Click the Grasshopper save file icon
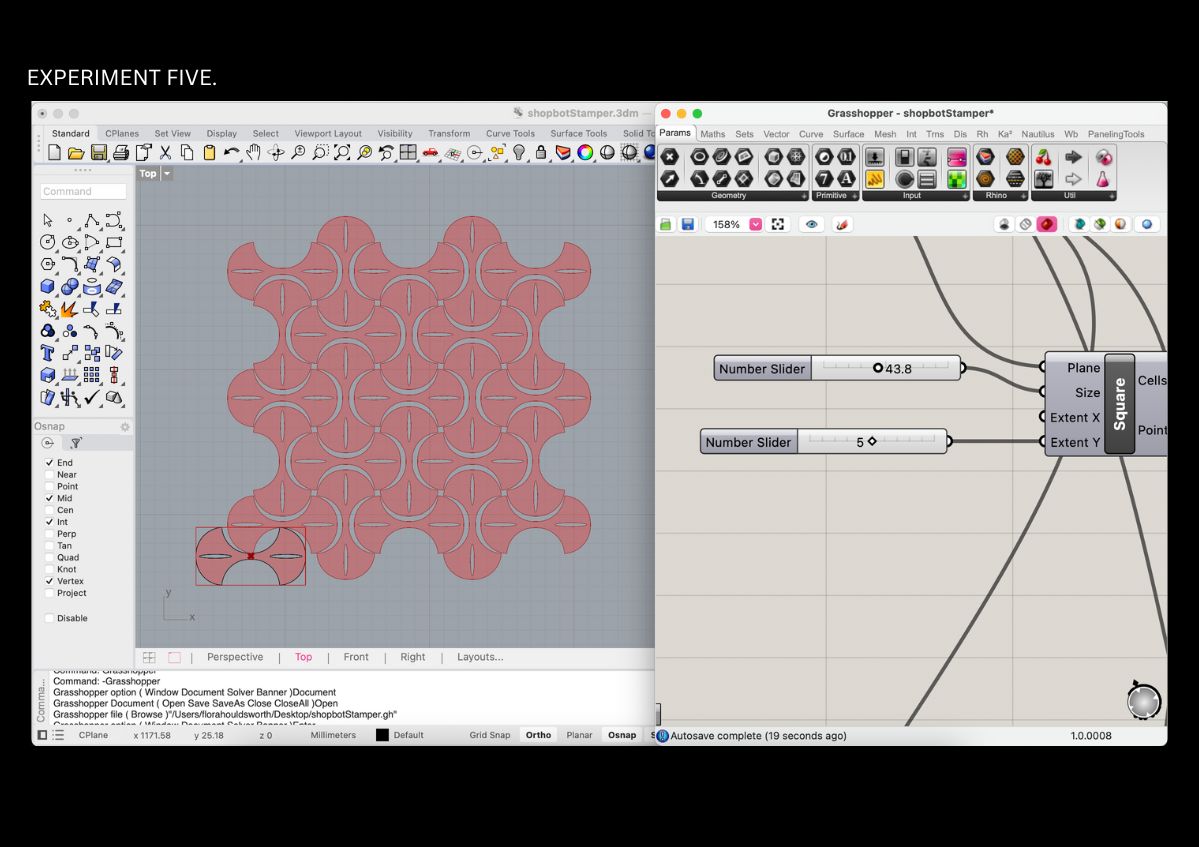 688,225
